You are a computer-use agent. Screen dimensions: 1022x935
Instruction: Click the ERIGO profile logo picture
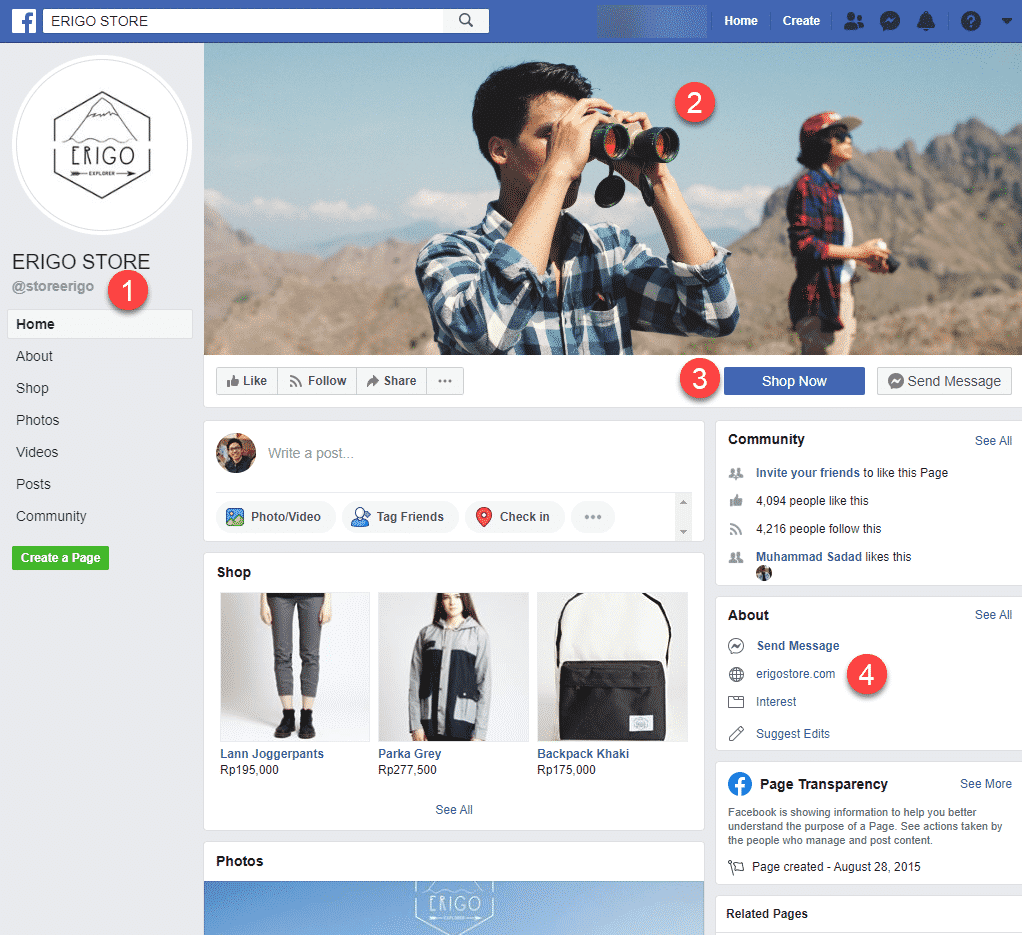101,144
